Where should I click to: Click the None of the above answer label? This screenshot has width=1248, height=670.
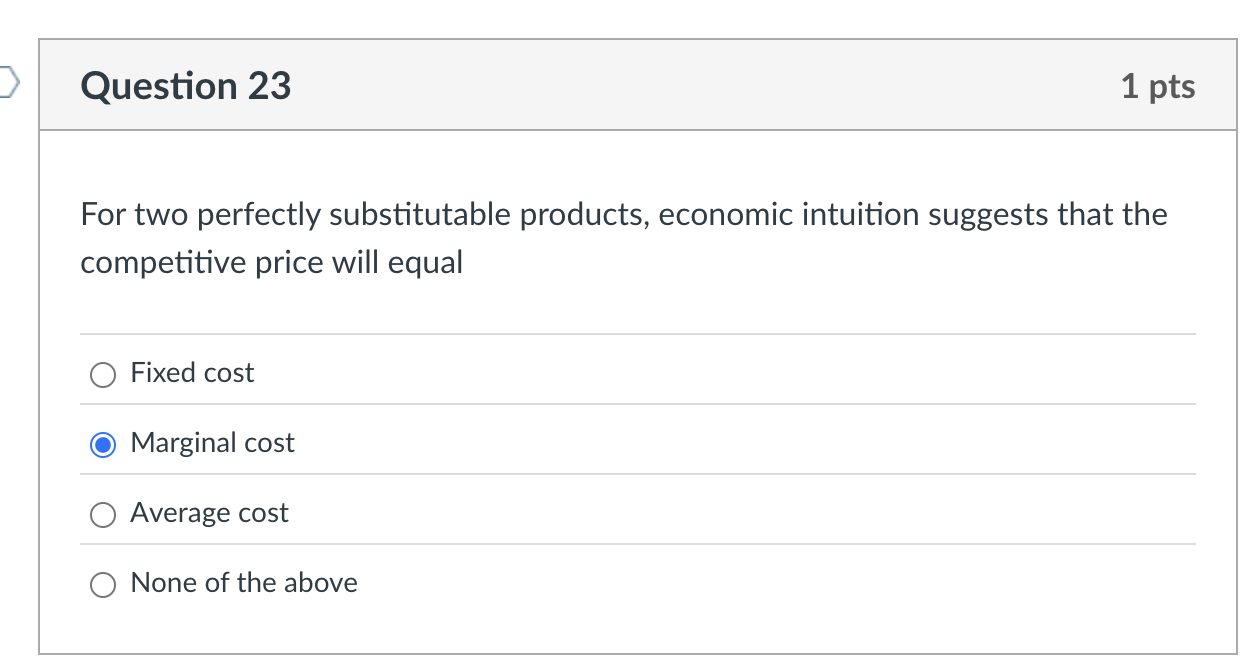click(x=243, y=582)
